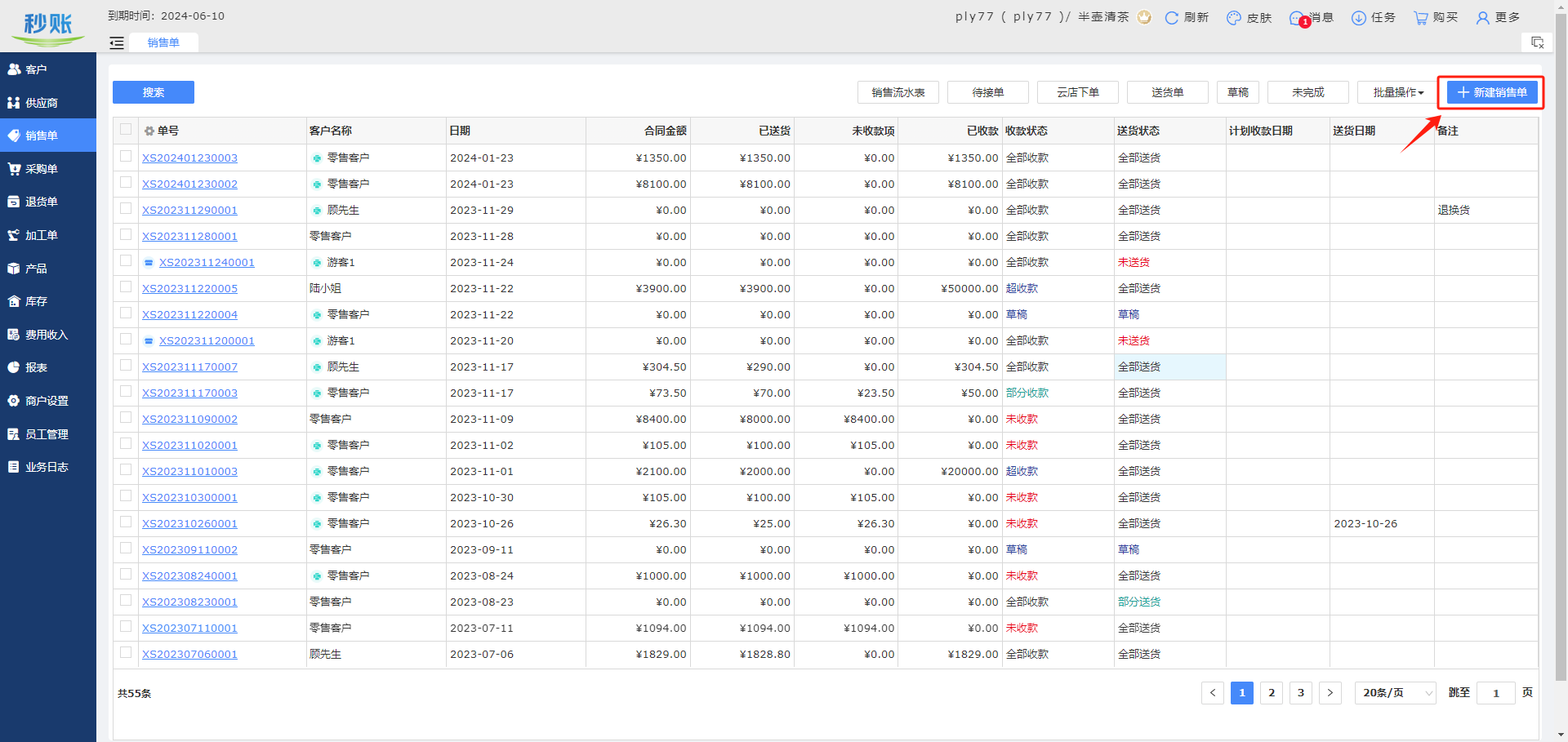Go to next page arrow
This screenshot has width=1568, height=742.
1330,693
